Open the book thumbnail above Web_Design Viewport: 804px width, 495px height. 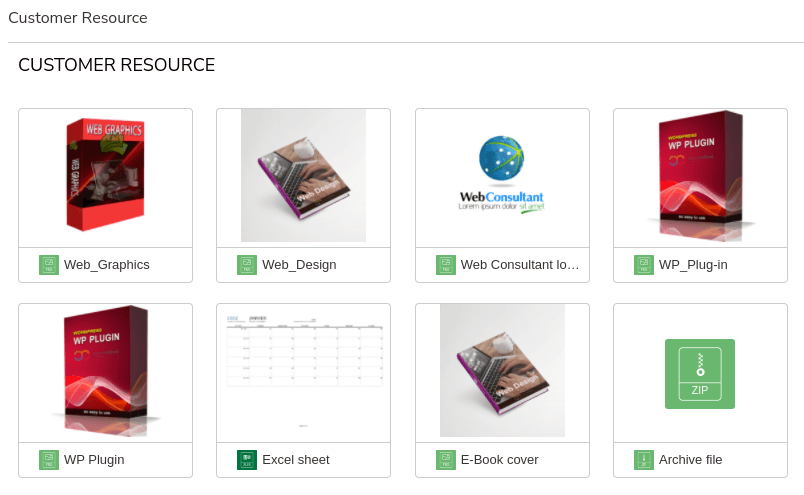(303, 176)
